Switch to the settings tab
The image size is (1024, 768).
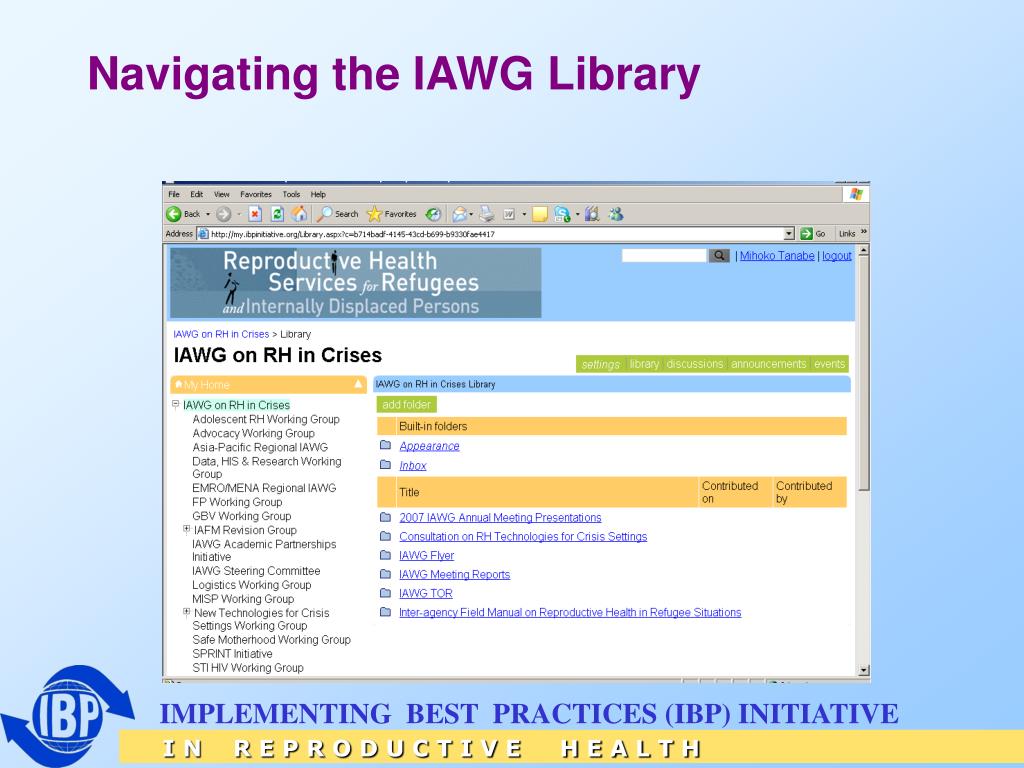[x=601, y=364]
